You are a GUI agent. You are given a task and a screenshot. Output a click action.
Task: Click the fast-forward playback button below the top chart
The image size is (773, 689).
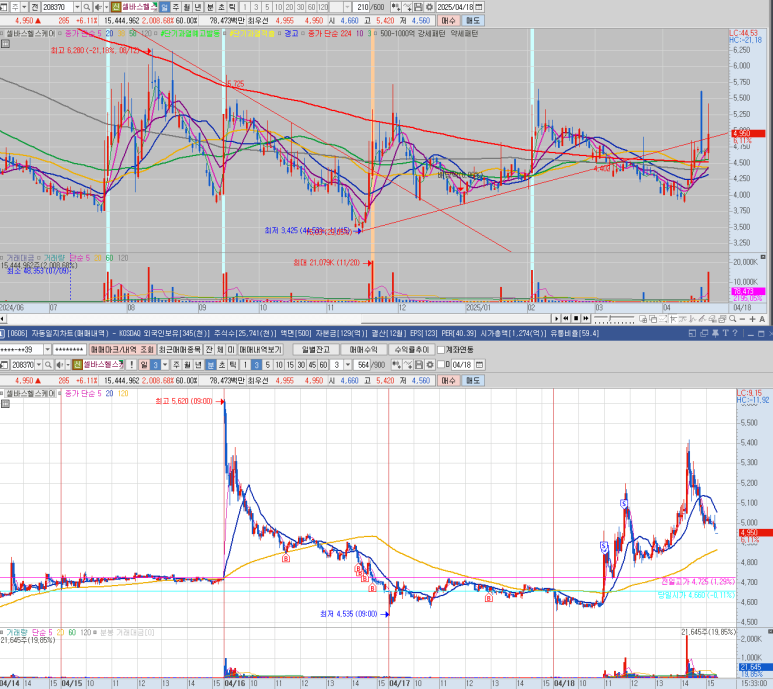(x=586, y=319)
